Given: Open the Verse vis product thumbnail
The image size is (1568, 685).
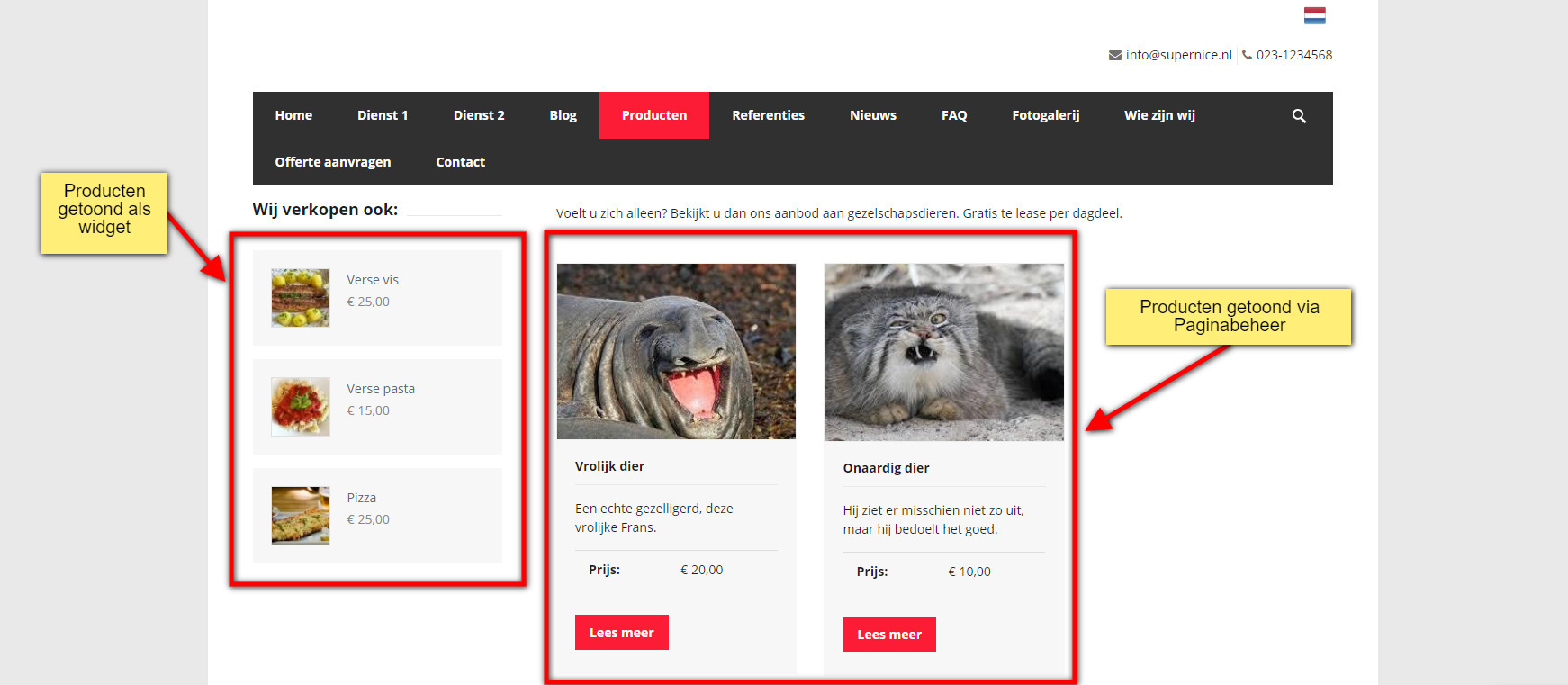Looking at the screenshot, I should point(301,298).
